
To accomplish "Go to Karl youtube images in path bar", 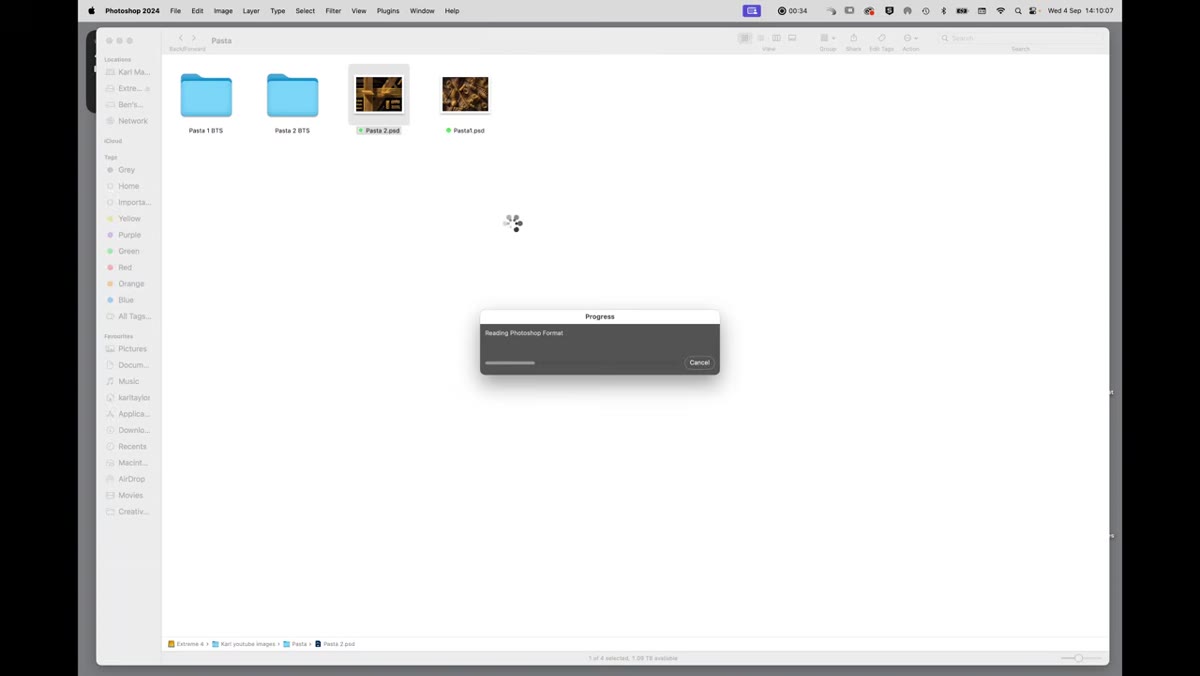I will click(x=244, y=644).
